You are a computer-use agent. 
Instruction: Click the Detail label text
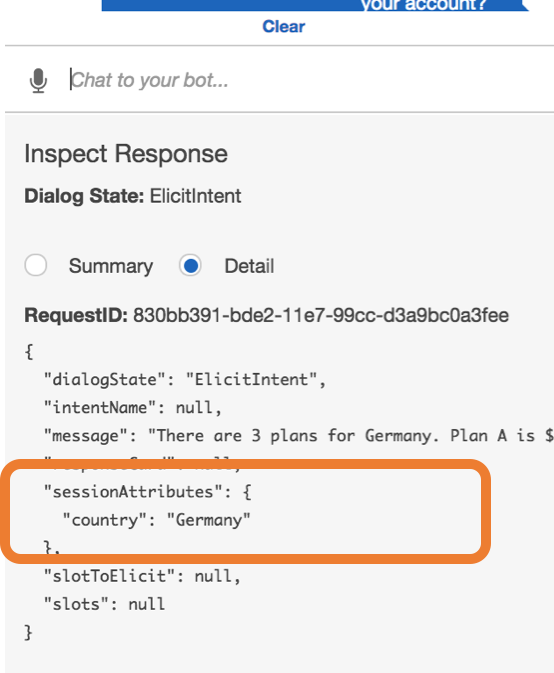(249, 266)
